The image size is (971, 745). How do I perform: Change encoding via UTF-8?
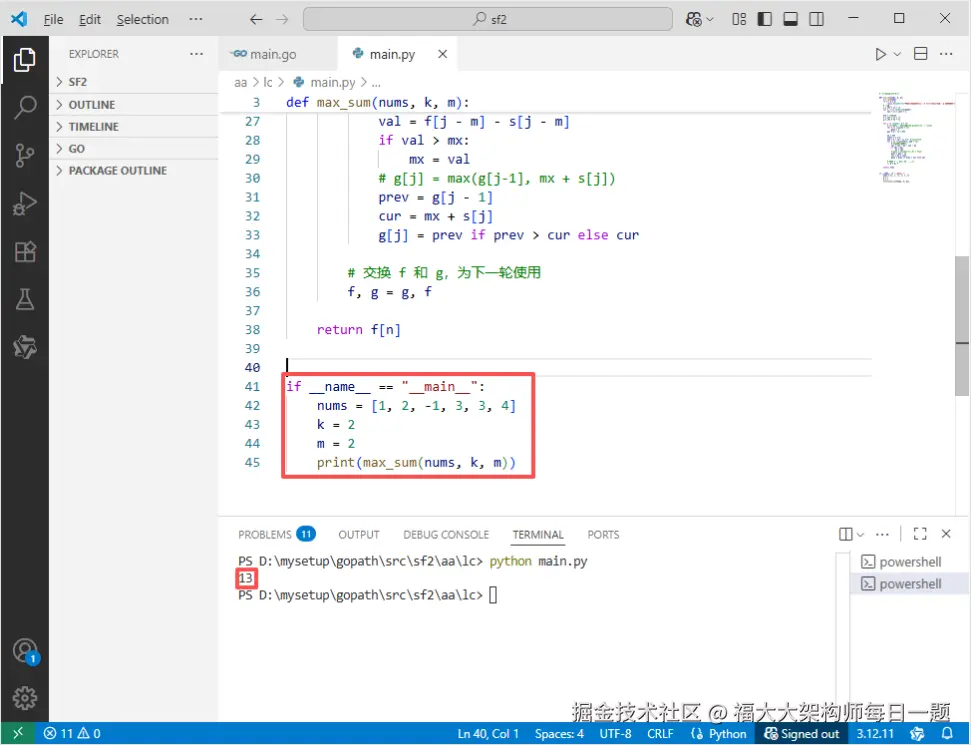[x=616, y=734]
